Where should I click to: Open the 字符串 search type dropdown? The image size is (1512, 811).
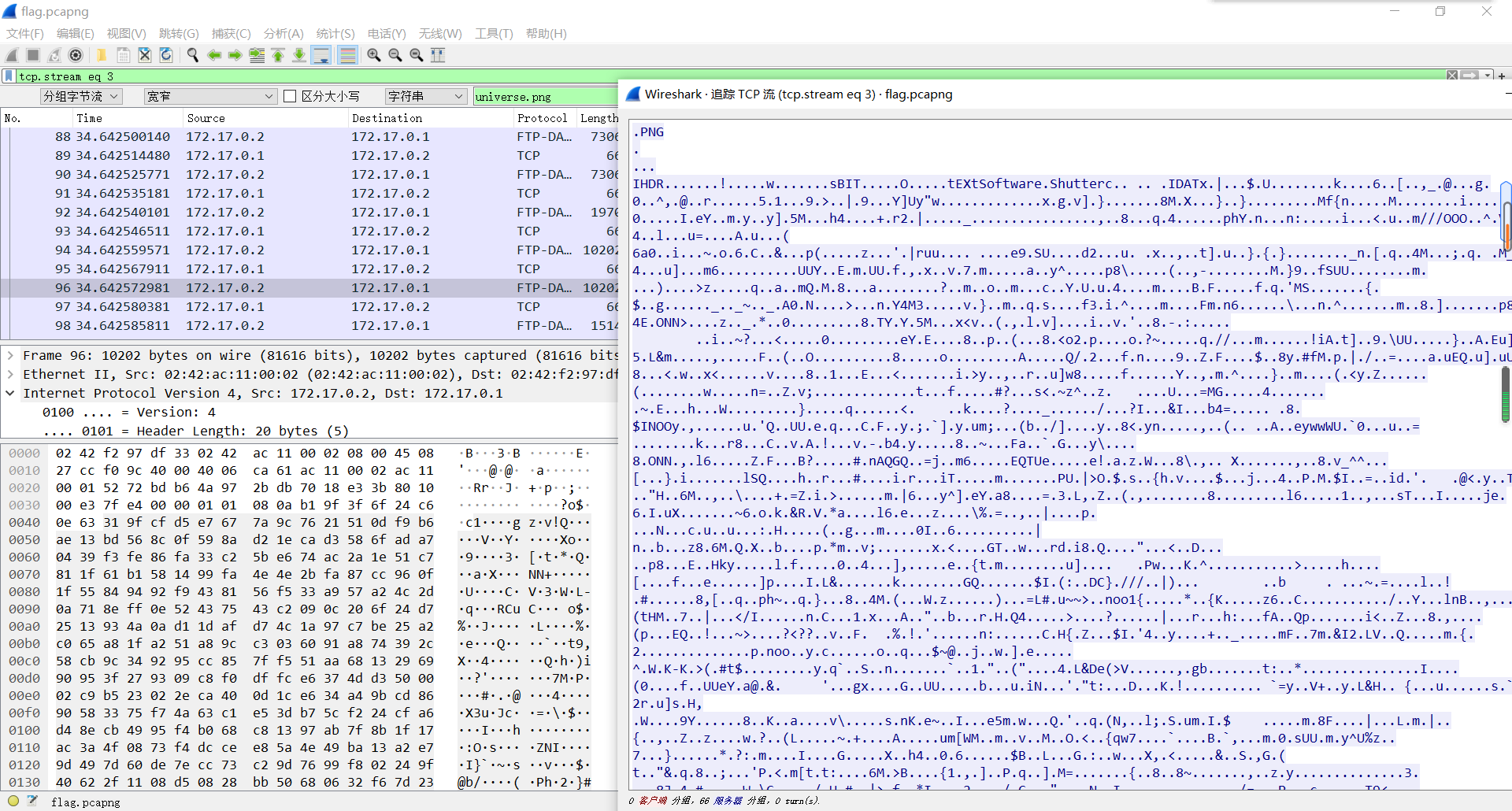426,96
